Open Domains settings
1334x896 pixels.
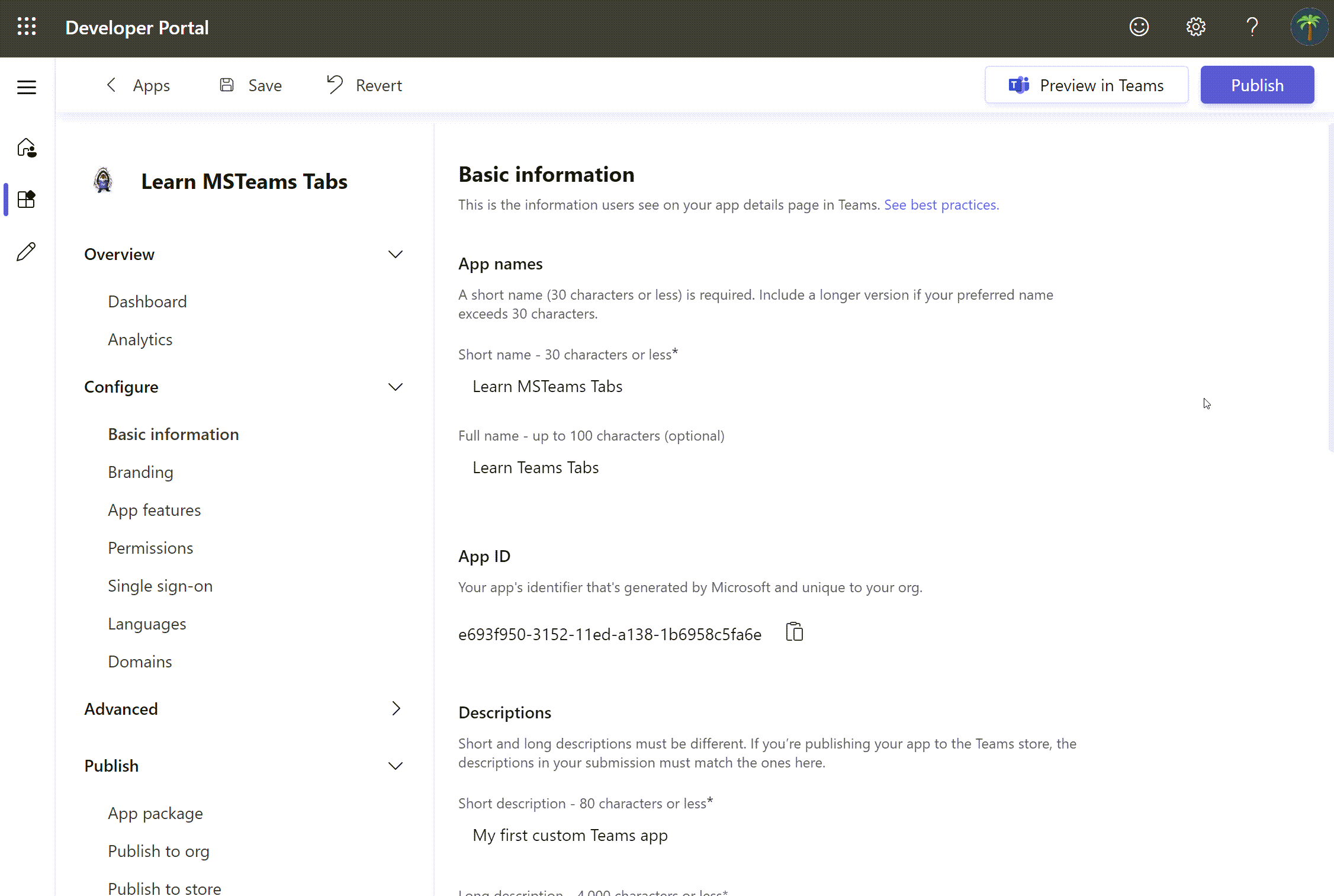click(140, 661)
